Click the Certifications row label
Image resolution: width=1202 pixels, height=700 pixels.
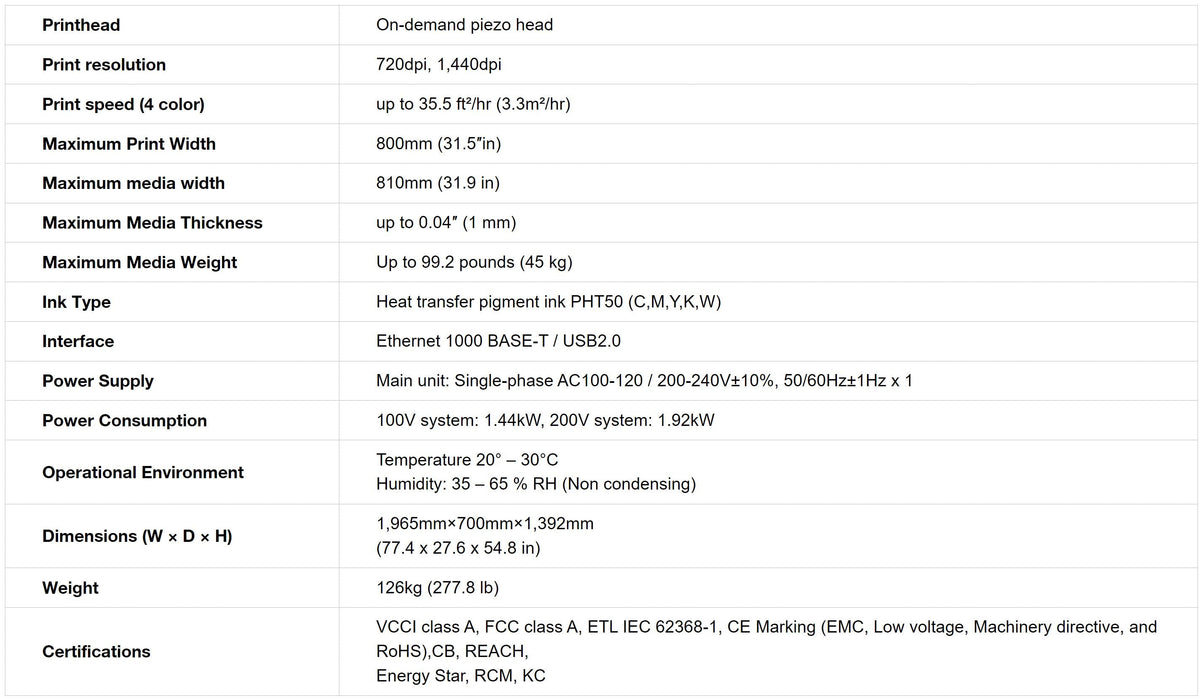coord(96,652)
